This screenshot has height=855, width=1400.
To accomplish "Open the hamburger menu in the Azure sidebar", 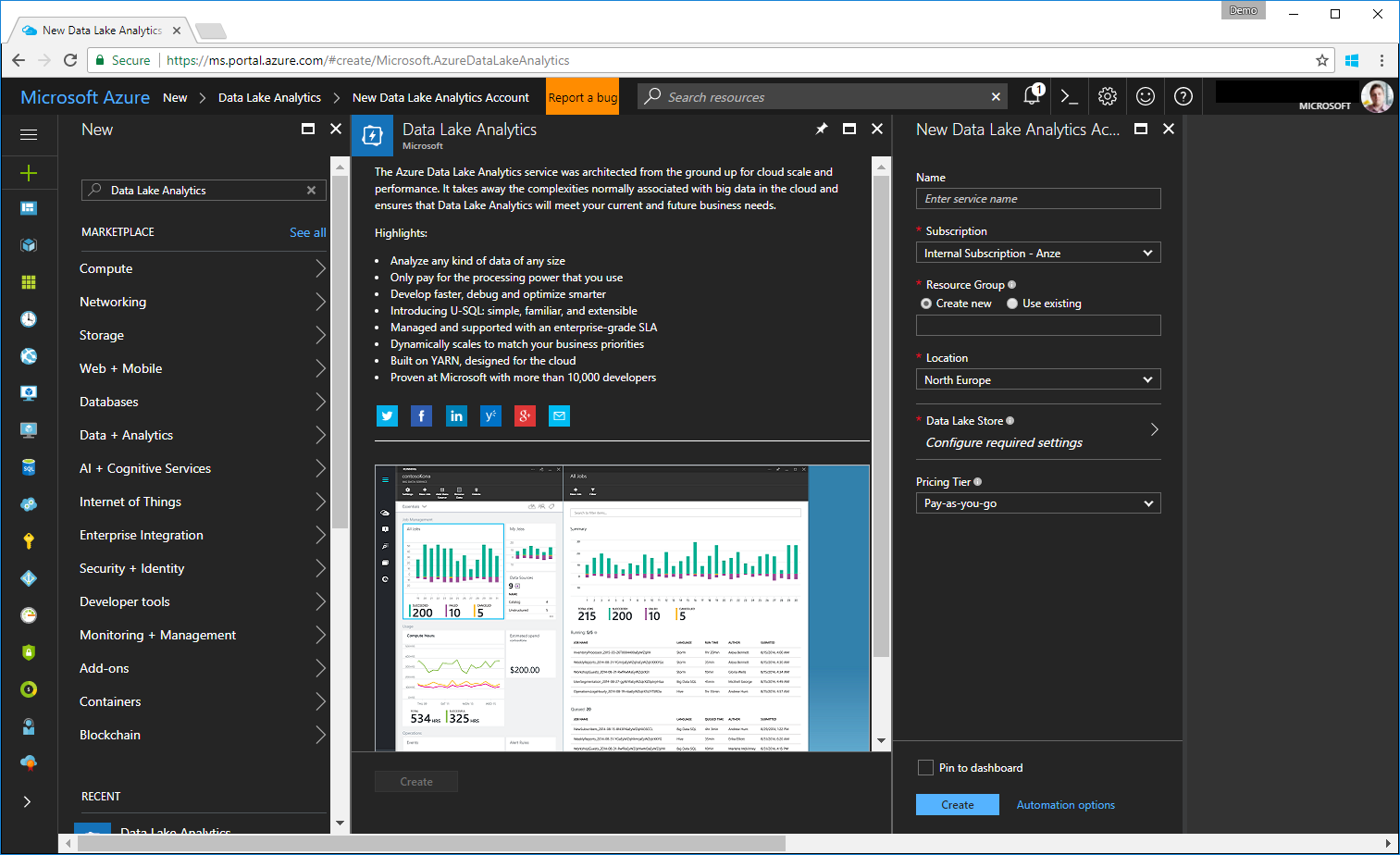I will (29, 135).
